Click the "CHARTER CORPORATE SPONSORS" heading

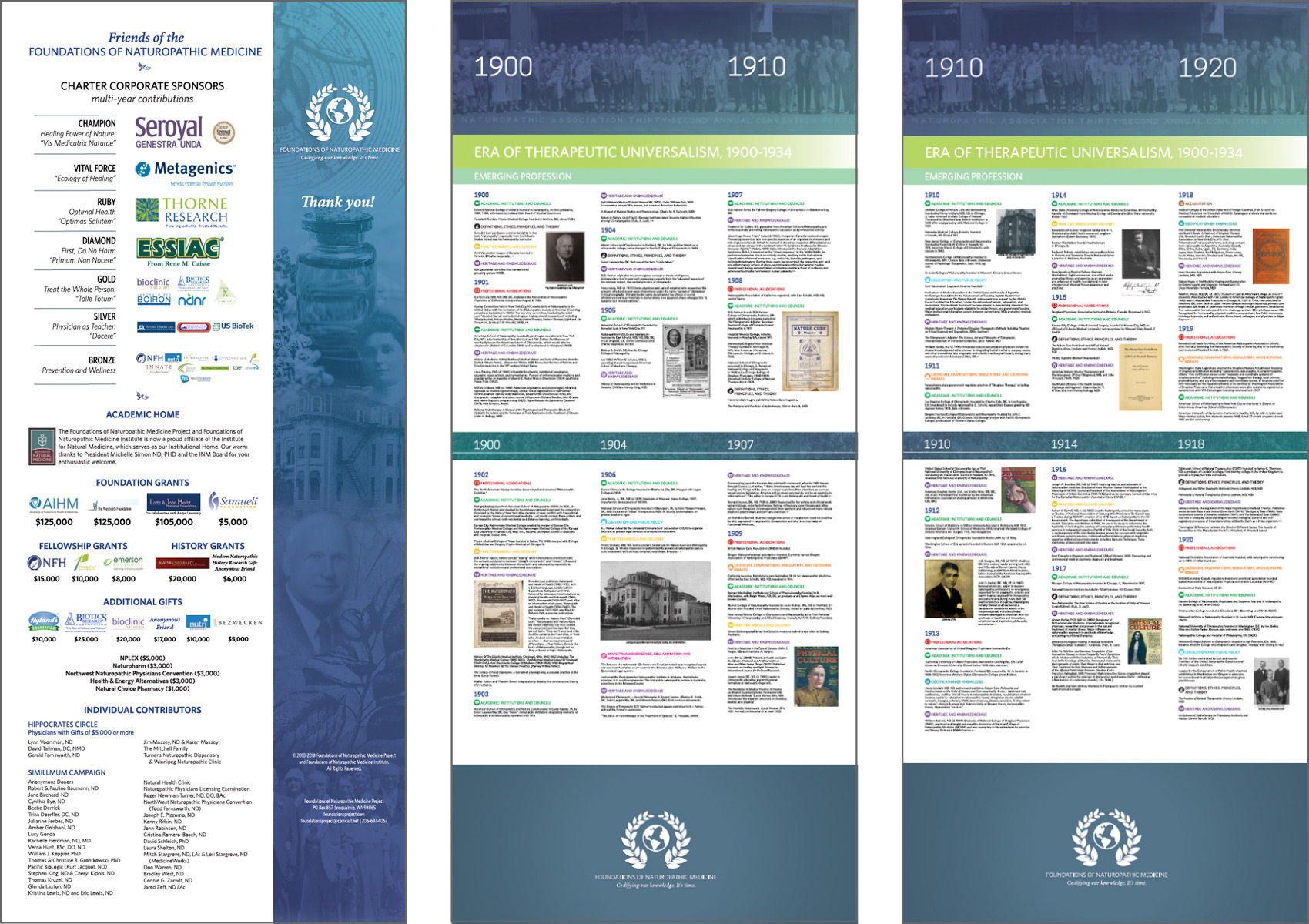point(142,86)
